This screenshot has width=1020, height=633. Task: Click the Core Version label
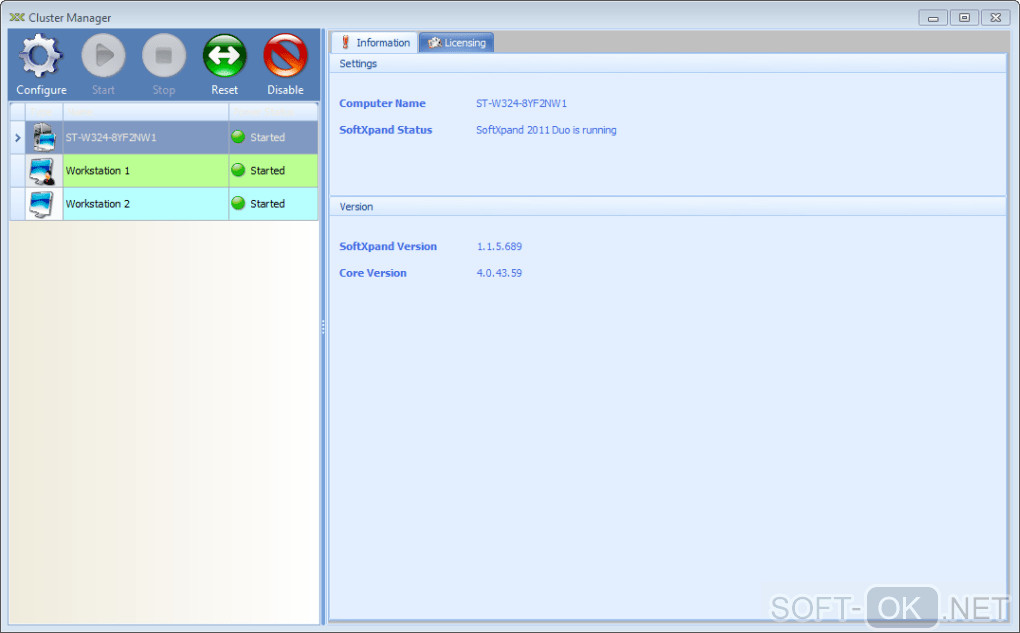(373, 273)
